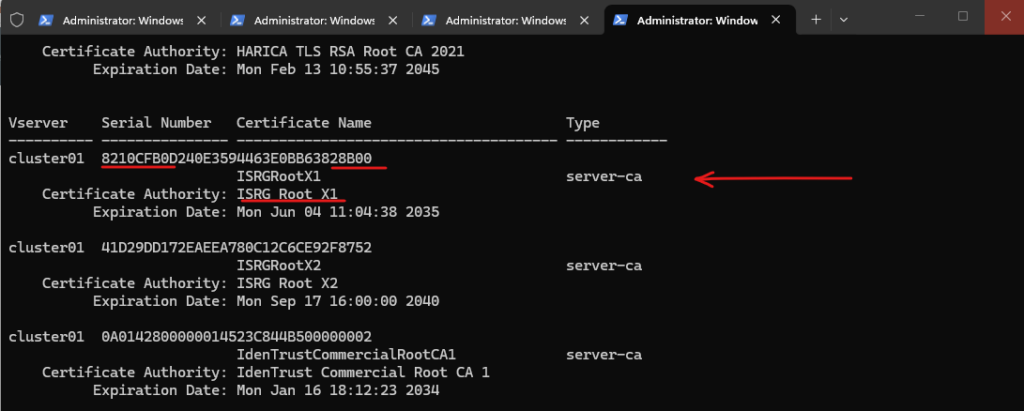1024x411 pixels.
Task: Click the ISRGRootX1 certificate name
Action: click(x=278, y=177)
